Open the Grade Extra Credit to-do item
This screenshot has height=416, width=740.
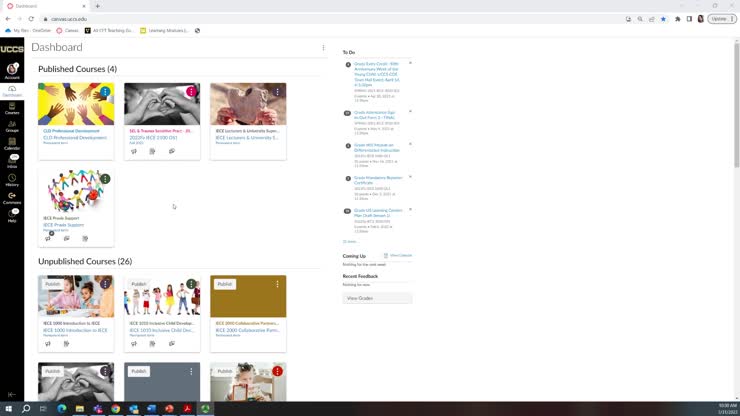tap(377, 74)
